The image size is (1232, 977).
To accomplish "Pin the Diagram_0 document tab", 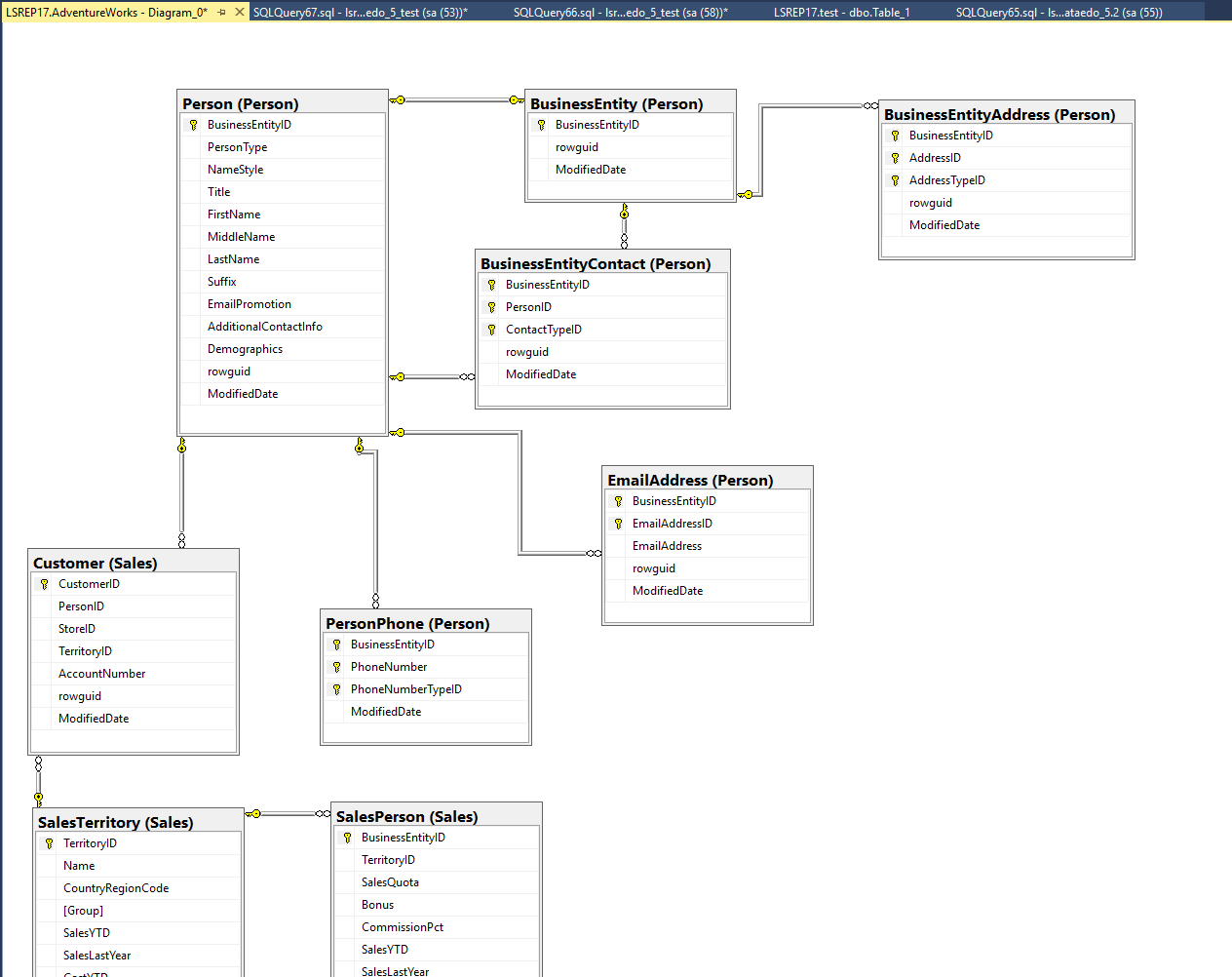I will point(222,13).
